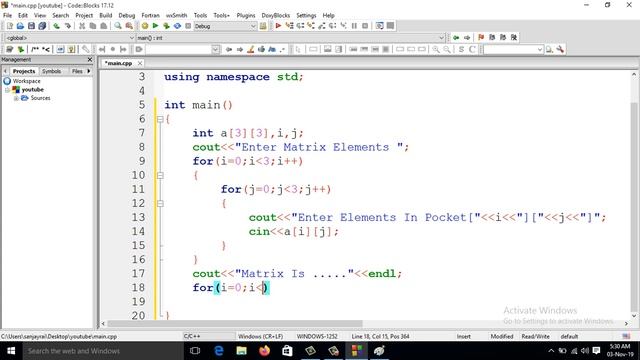
Task: Click the Copy toolbar icon
Action: tap(93, 26)
